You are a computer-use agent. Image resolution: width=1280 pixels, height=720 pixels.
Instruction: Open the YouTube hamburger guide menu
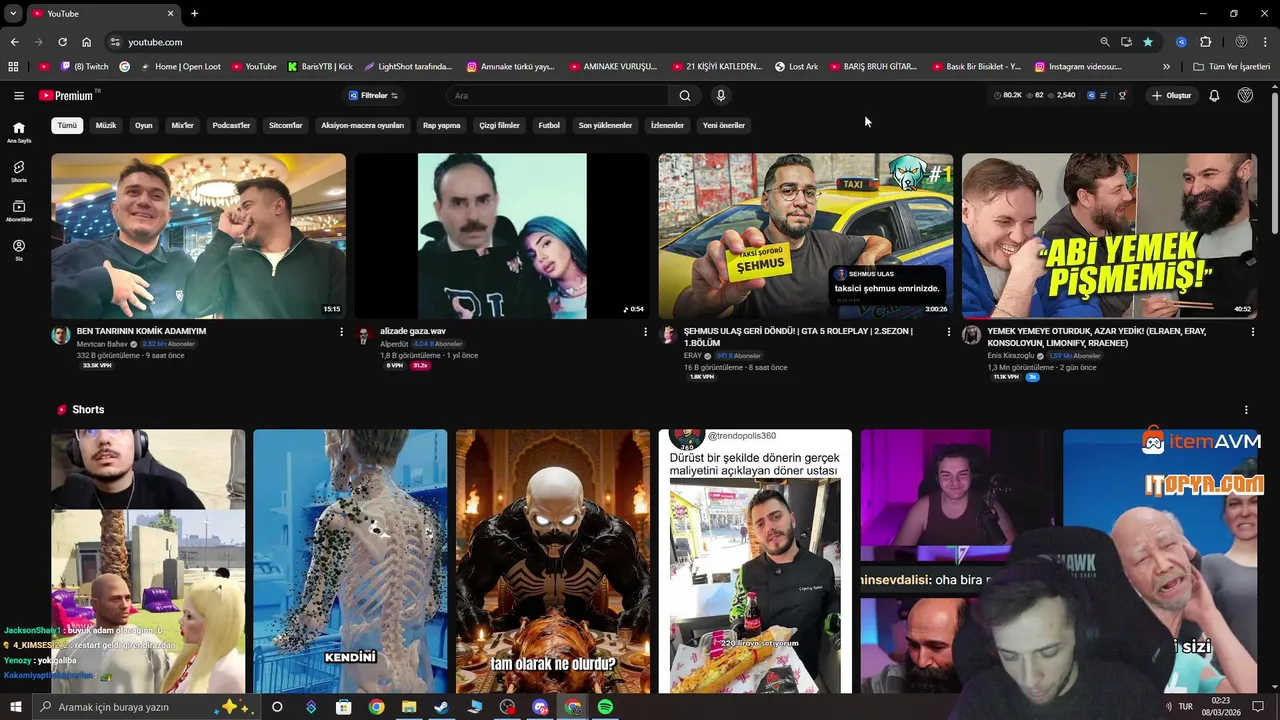click(18, 95)
